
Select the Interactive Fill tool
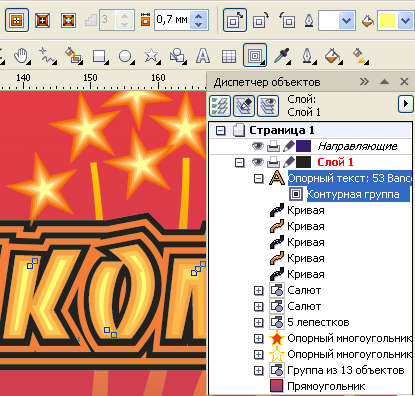pos(360,56)
